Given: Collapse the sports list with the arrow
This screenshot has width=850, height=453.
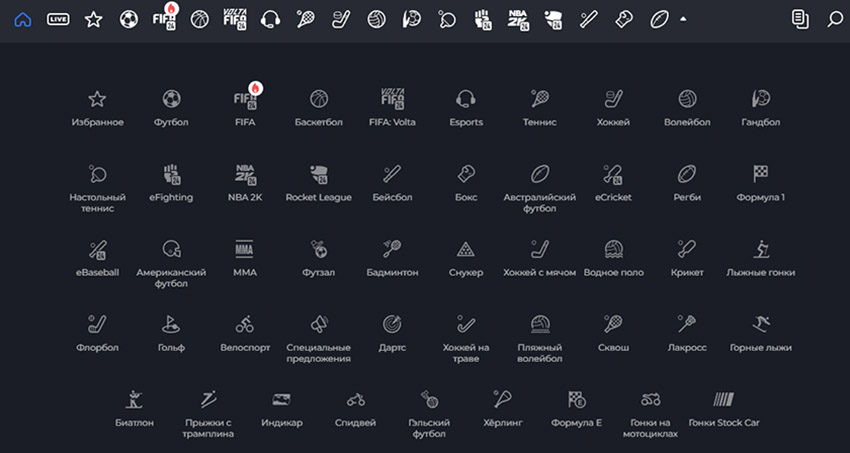Looking at the screenshot, I should click(683, 19).
